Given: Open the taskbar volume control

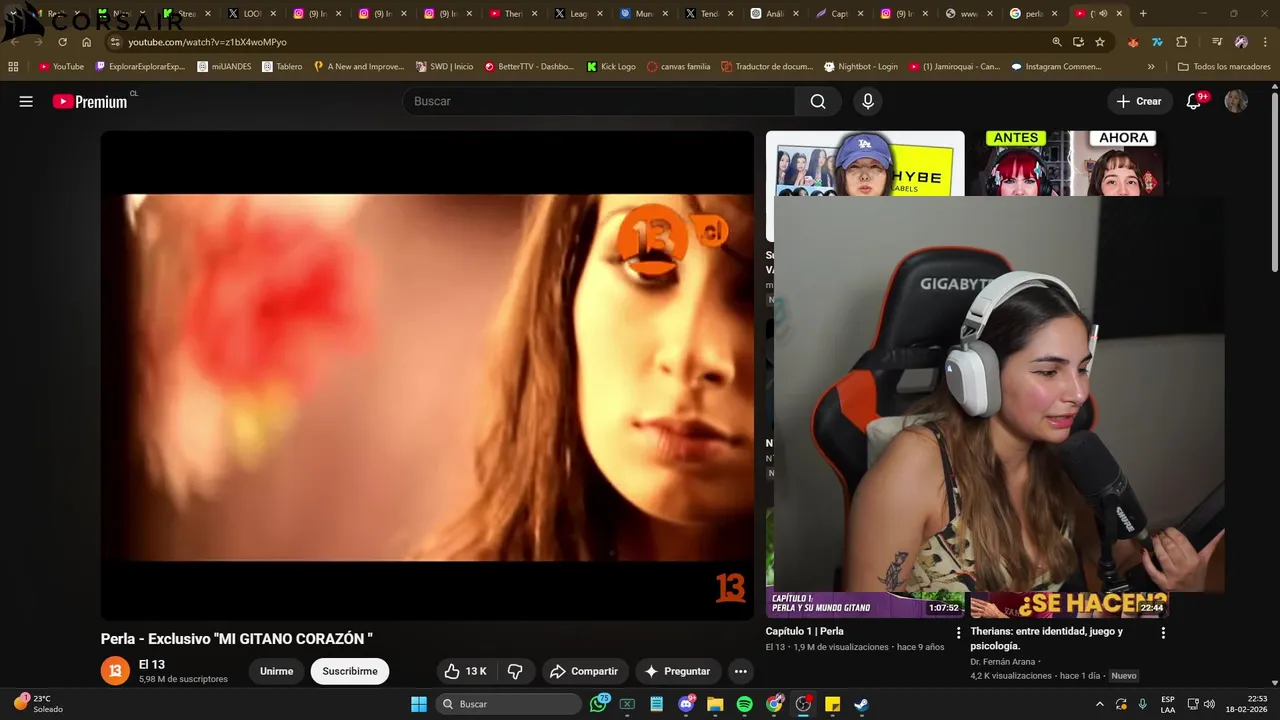Looking at the screenshot, I should click(x=1209, y=704).
